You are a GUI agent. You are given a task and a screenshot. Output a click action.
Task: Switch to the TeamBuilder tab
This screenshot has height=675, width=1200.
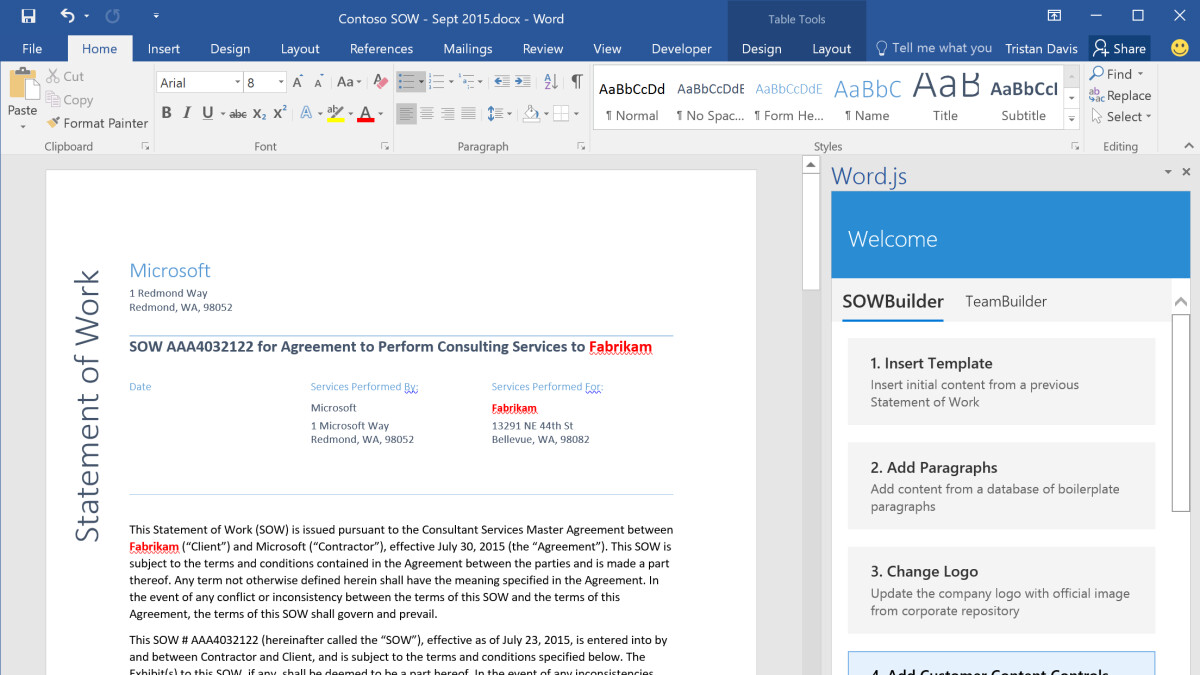pos(1005,301)
